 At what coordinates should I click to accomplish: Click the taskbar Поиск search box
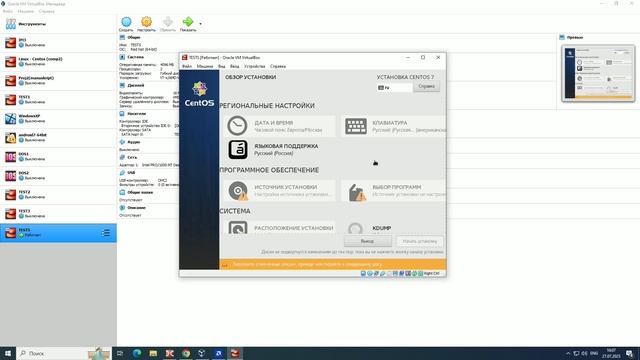tap(63, 353)
